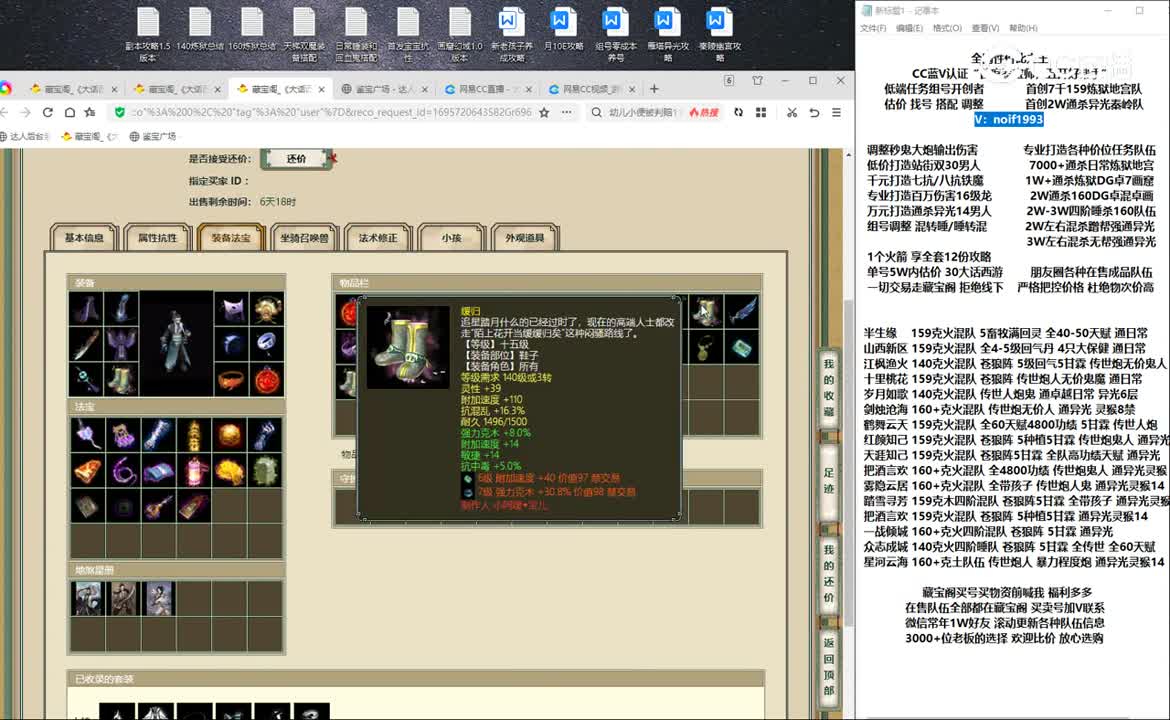Click the gold necklace item in the inventory
Screen dimensions: 1170x720
pos(705,348)
